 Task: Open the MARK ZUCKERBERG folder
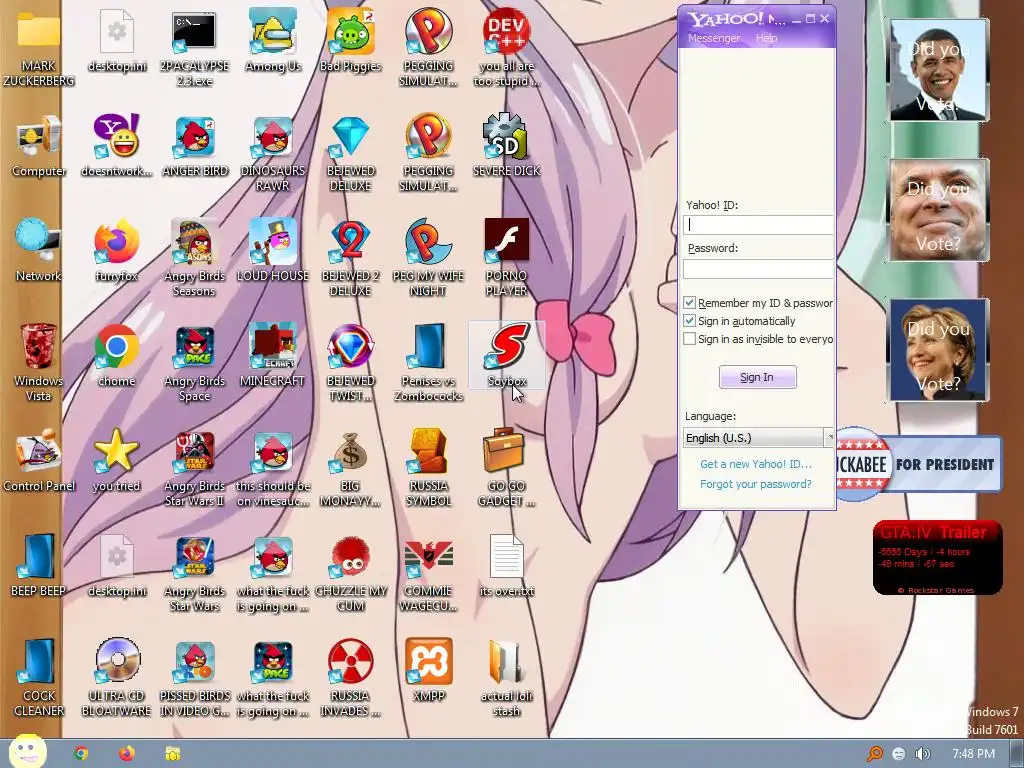point(39,49)
